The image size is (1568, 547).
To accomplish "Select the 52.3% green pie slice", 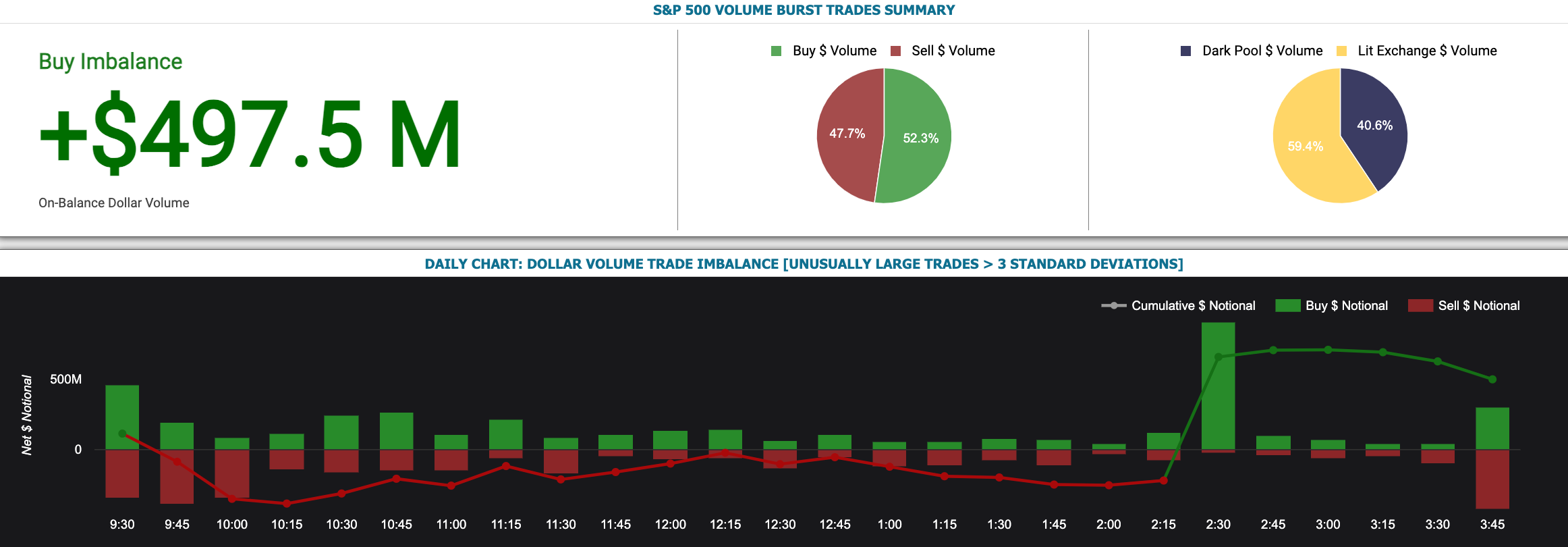I will pyautogui.click(x=918, y=136).
